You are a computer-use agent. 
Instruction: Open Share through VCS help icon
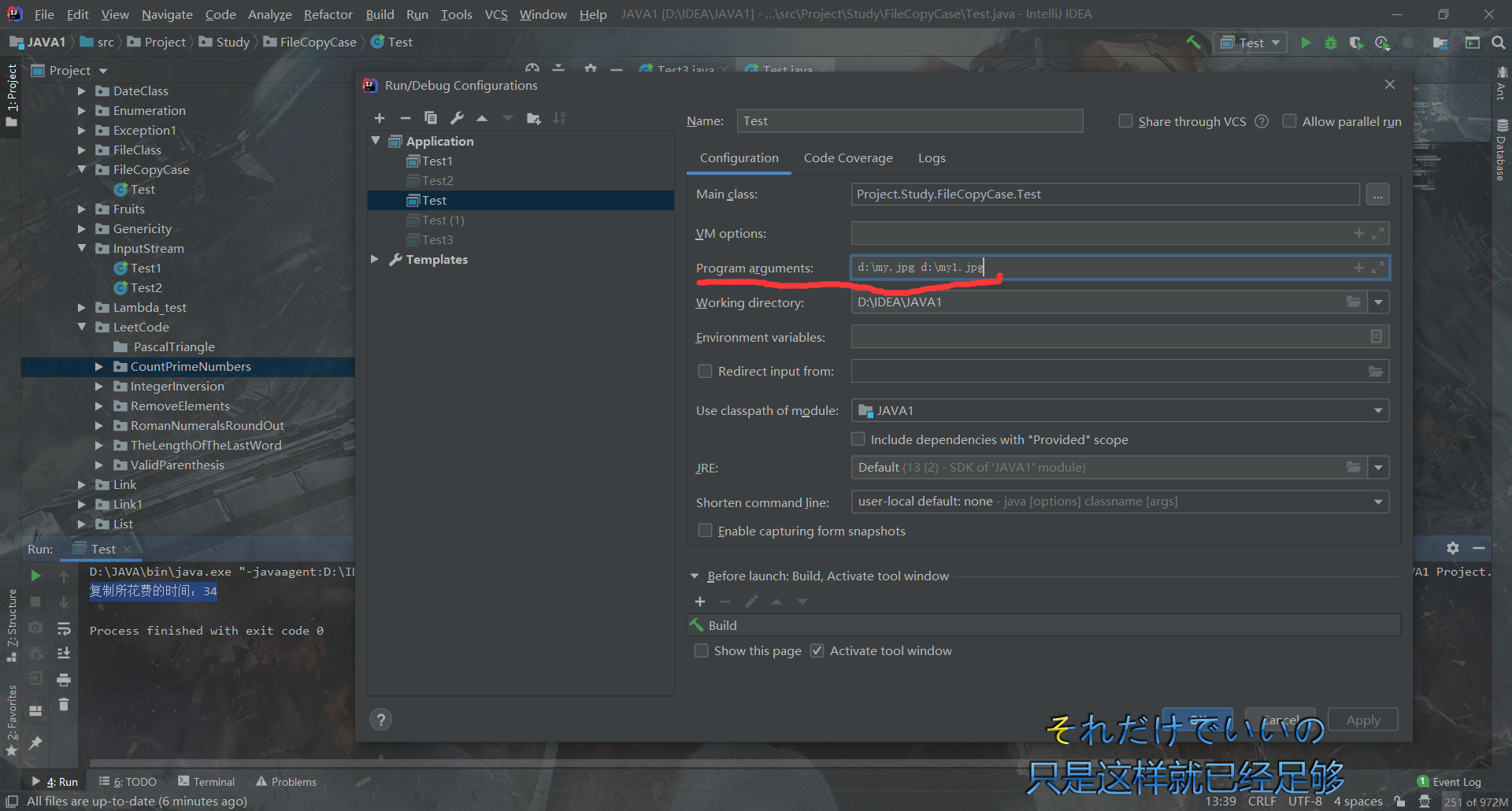[x=1262, y=121]
